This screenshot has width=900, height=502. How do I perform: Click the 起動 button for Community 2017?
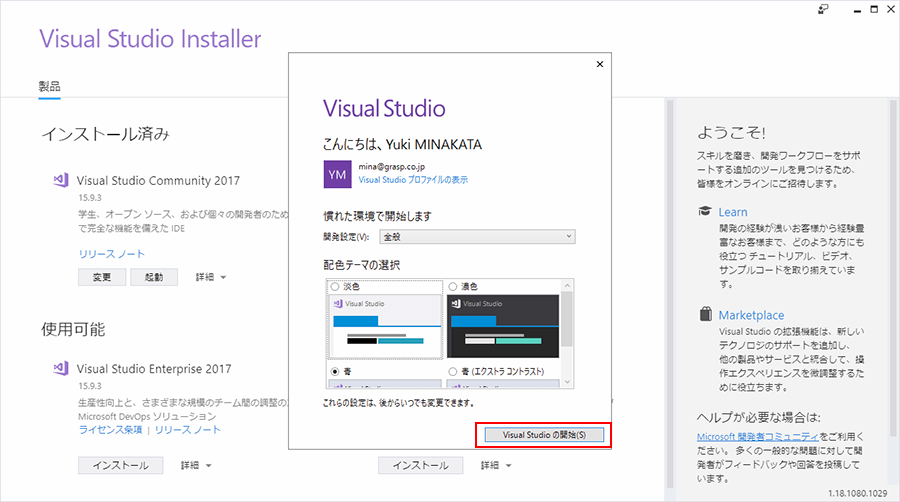154,277
